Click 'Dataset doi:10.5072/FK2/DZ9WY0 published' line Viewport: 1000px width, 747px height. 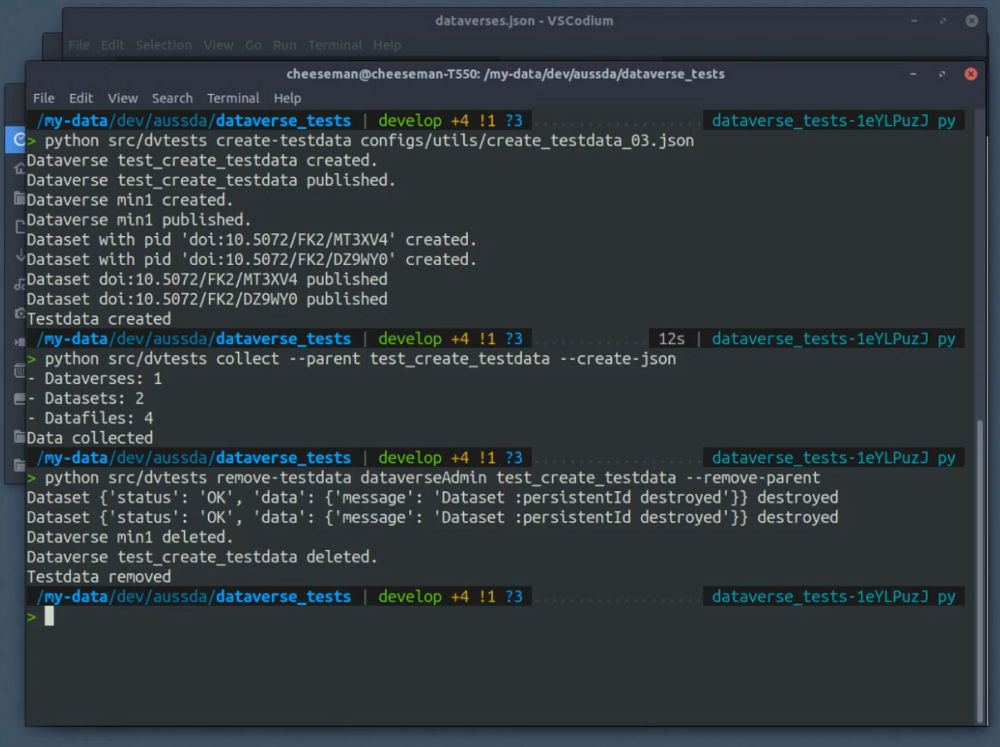[x=207, y=299]
